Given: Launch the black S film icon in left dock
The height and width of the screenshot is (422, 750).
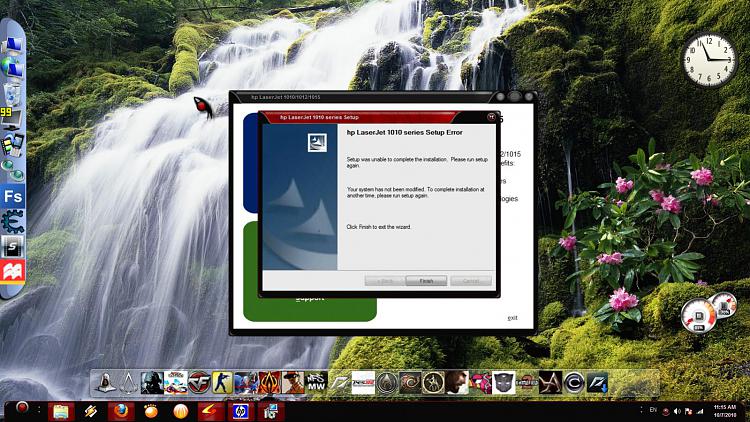Looking at the screenshot, I should tap(12, 247).
